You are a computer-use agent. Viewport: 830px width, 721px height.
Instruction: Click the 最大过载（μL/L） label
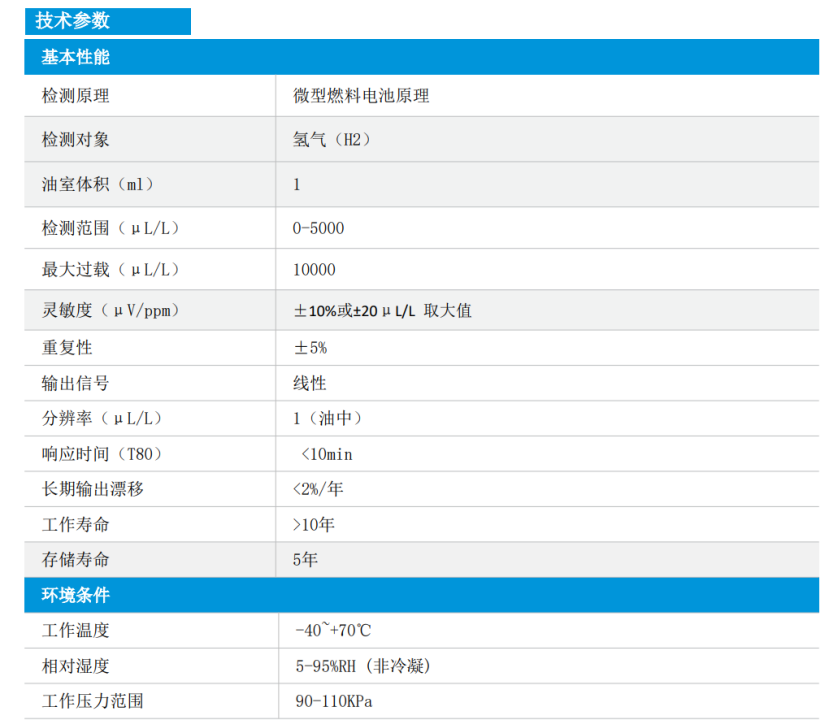(x=111, y=269)
